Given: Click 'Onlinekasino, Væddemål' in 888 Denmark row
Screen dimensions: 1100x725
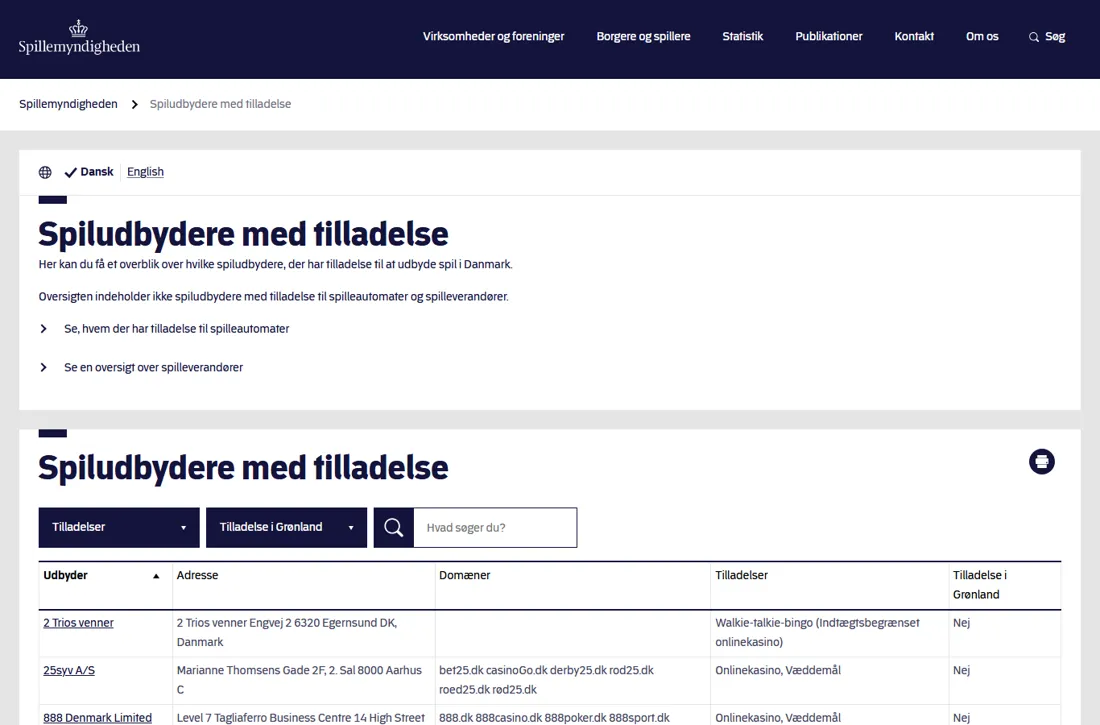Looking at the screenshot, I should click(x=778, y=717).
